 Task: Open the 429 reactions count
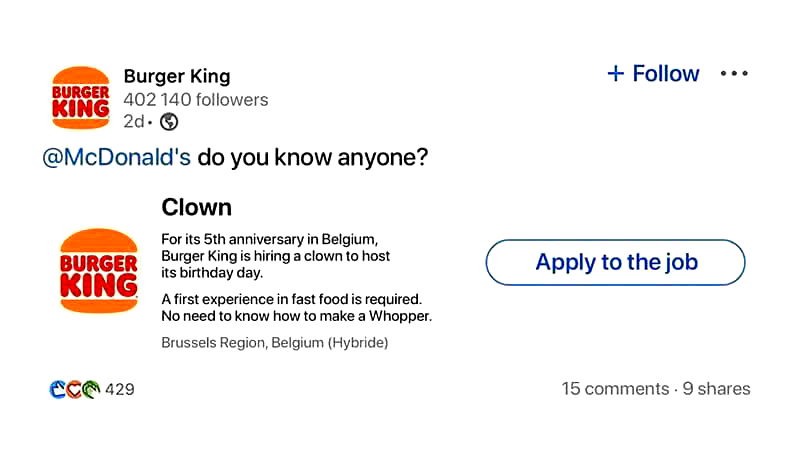coord(120,389)
